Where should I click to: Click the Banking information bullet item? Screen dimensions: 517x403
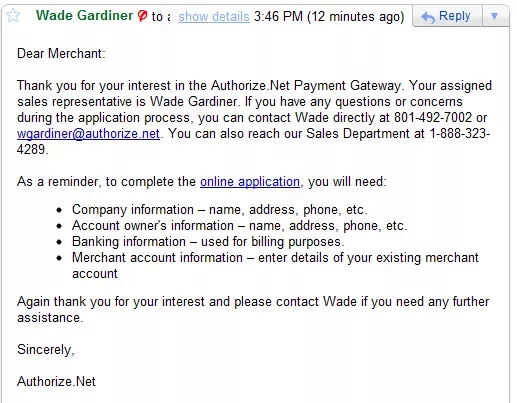click(x=208, y=242)
